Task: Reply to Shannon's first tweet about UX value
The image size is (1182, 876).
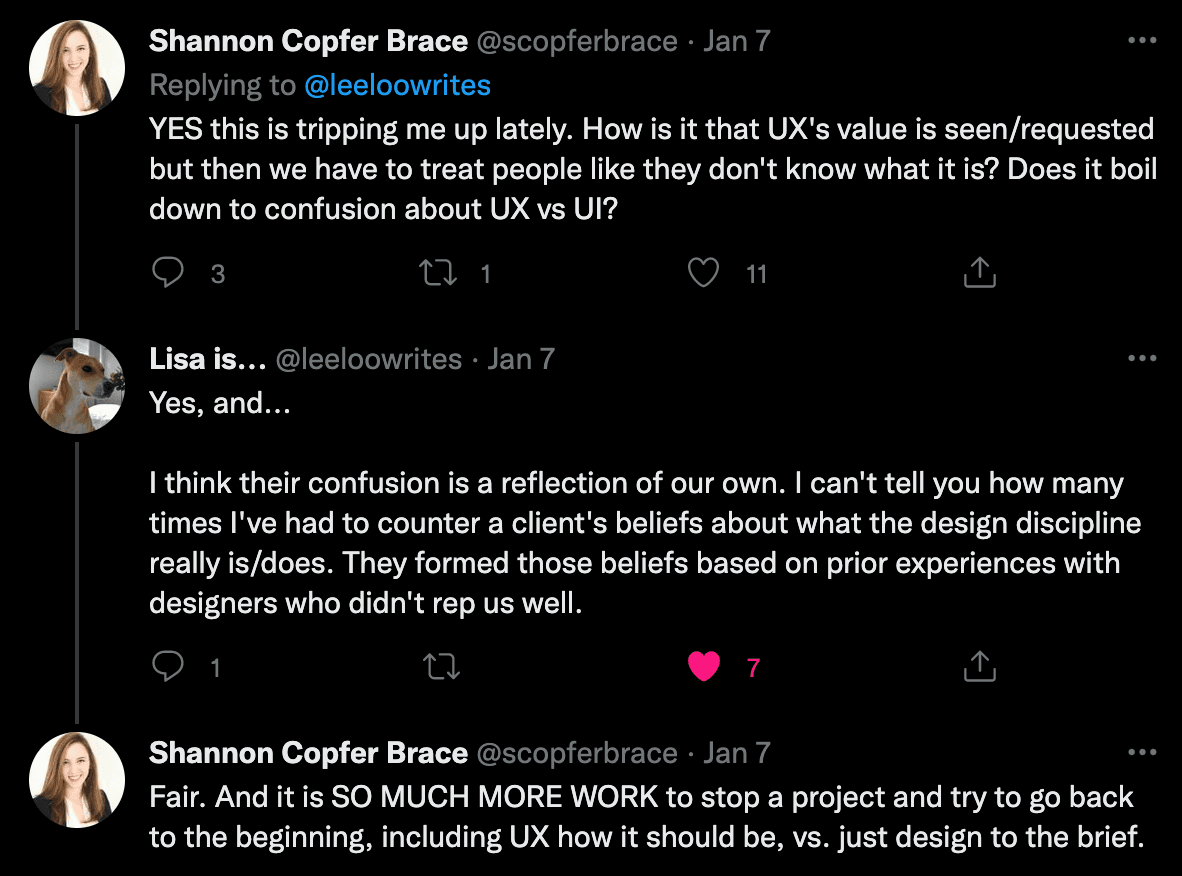Action: click(167, 272)
